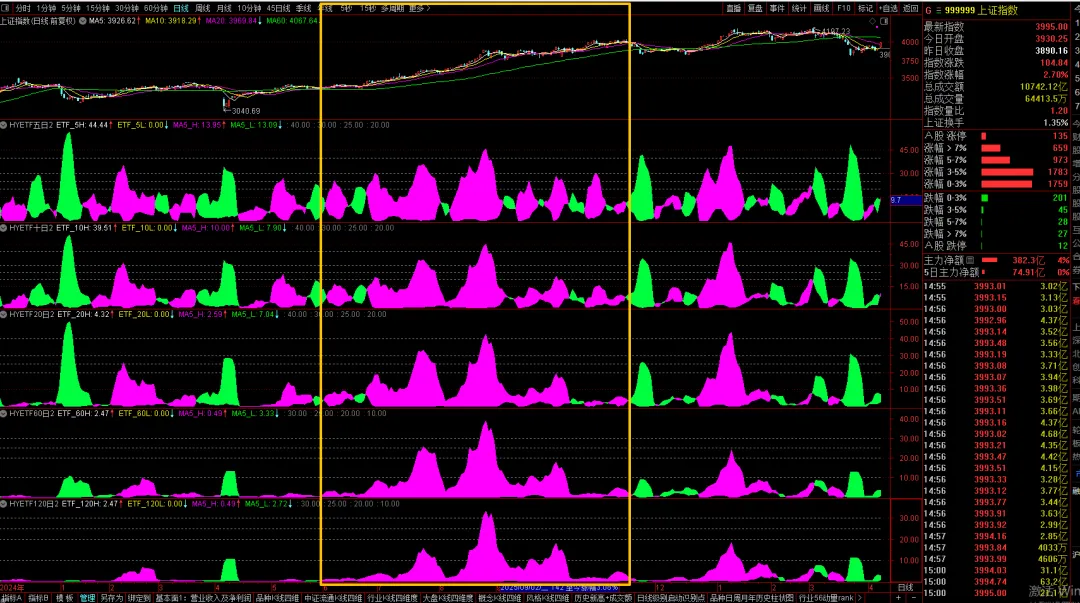Select the 指标B tab at bottom
This screenshot has height=603, width=1080.
[x=38, y=597]
